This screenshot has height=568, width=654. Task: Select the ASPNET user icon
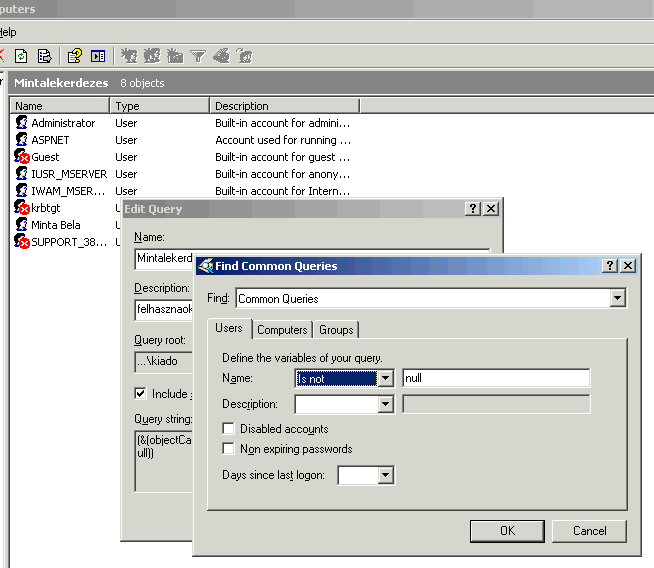pyautogui.click(x=21, y=140)
